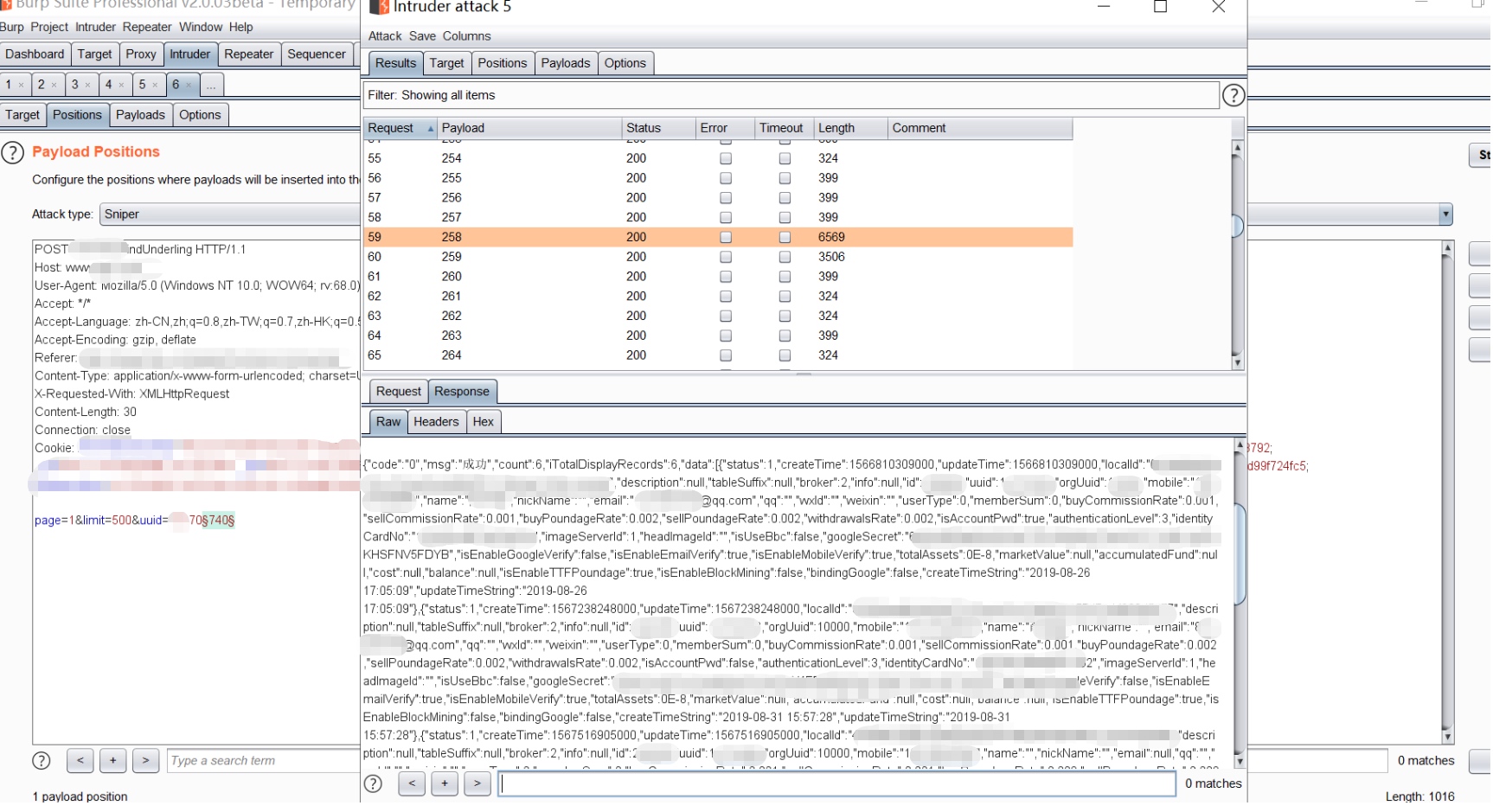The width and height of the screenshot is (1493, 812).
Task: Open Proxy tool tab
Action: click(141, 54)
